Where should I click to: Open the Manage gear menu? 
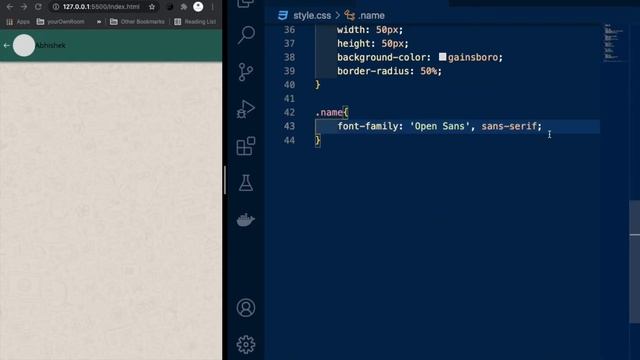pos(246,344)
